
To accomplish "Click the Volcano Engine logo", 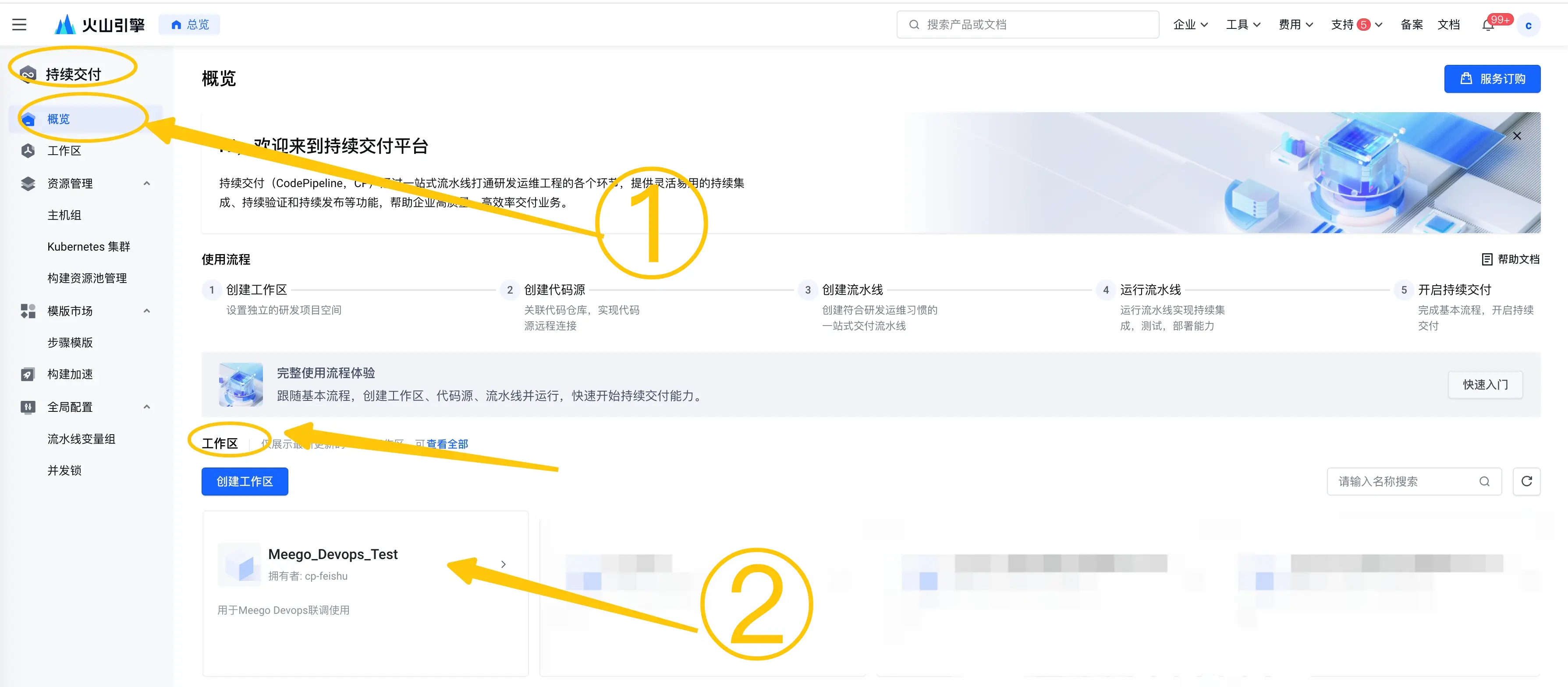I will coord(99,25).
